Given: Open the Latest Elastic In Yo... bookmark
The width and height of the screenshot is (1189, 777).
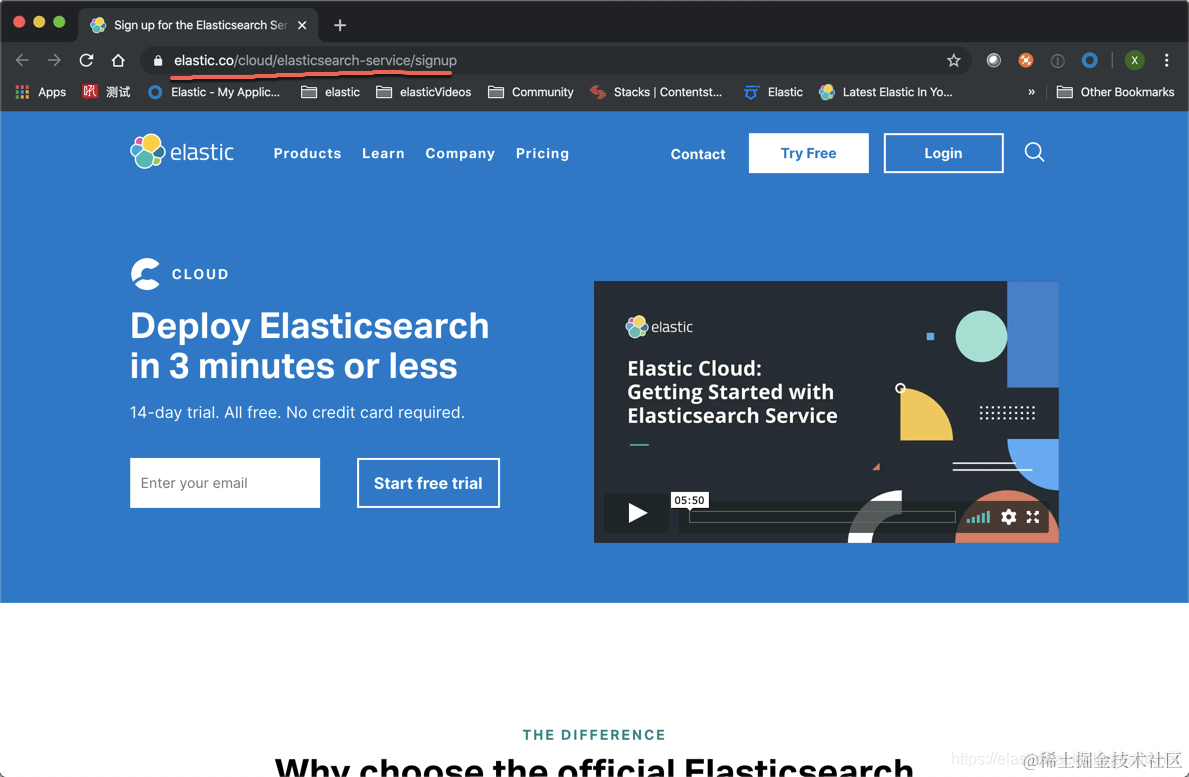Looking at the screenshot, I should (886, 92).
